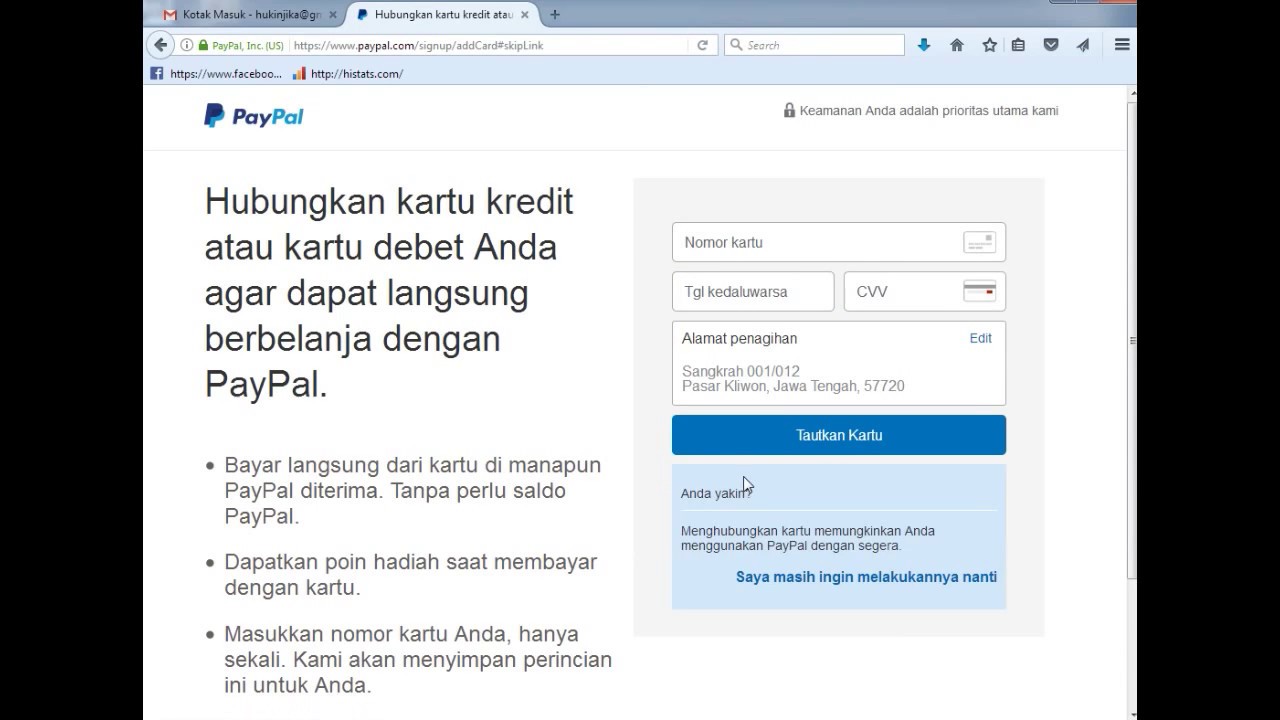Image resolution: width=1280 pixels, height=720 pixels.
Task: Click the CVV card back icon
Action: point(979,291)
